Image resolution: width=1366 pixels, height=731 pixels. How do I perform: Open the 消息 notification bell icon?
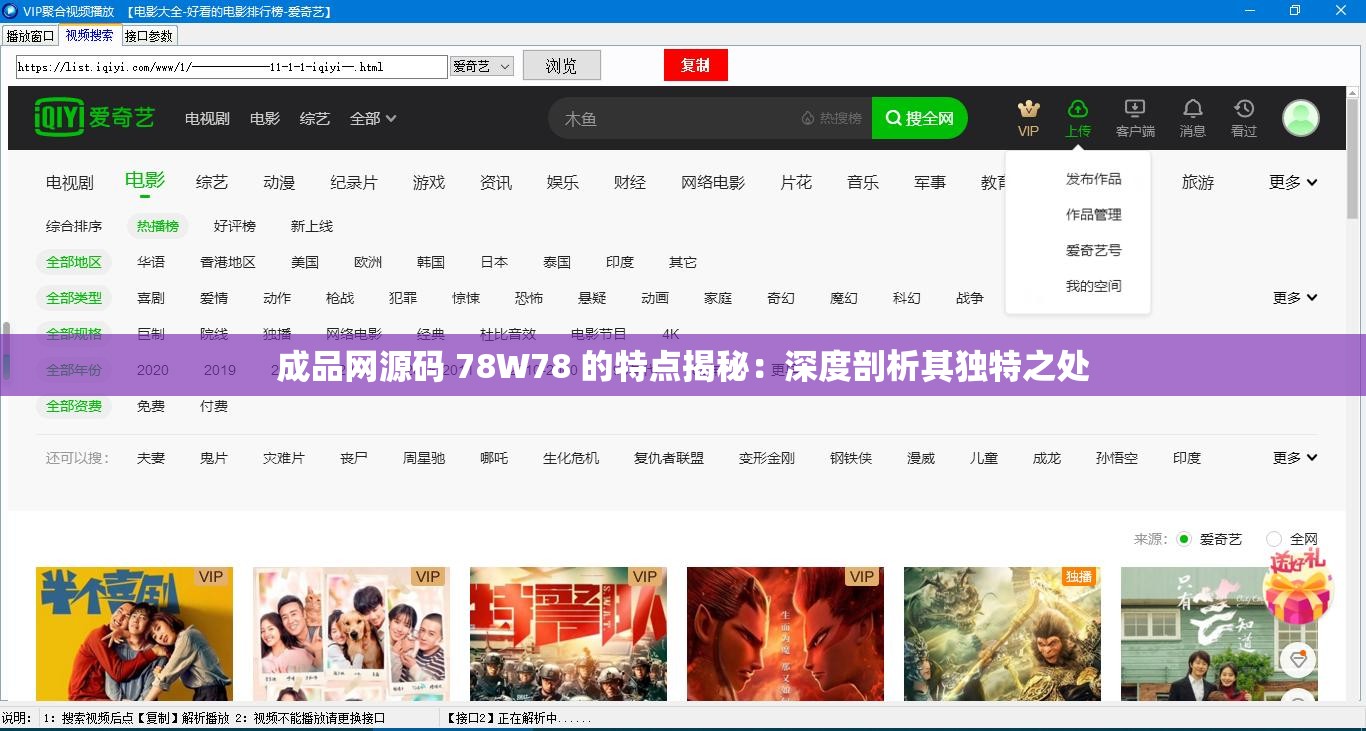tap(1192, 108)
